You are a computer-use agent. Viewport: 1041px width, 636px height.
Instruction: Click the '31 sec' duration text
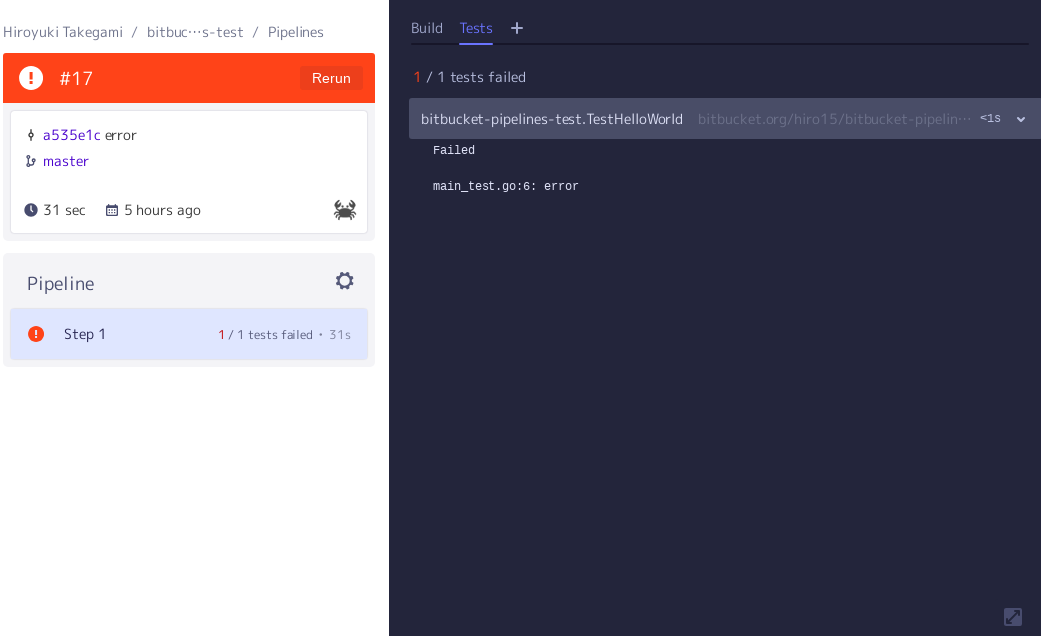pos(64,210)
